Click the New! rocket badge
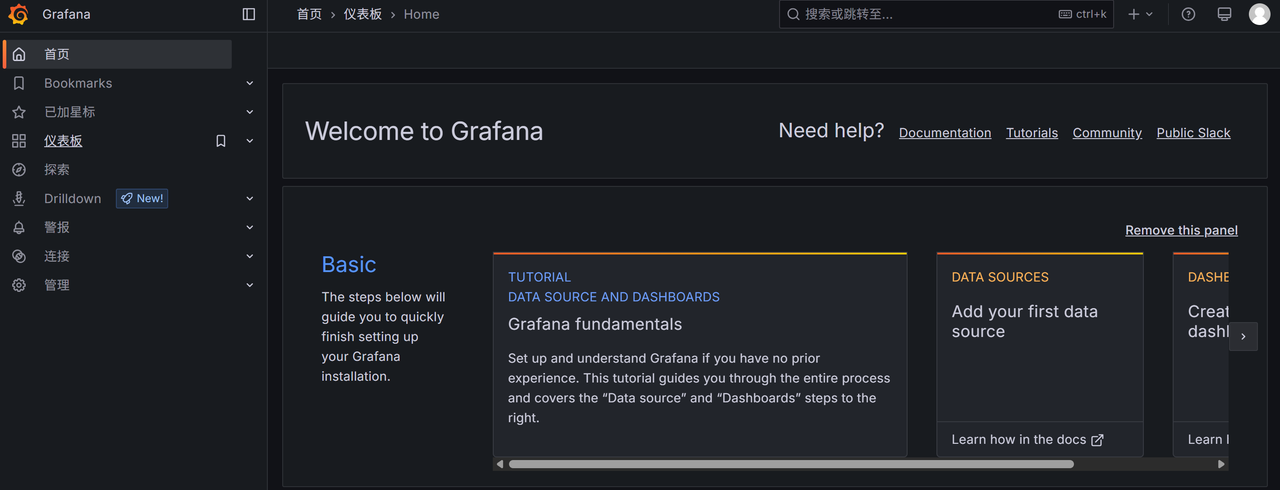The height and width of the screenshot is (490, 1280). click(142, 199)
